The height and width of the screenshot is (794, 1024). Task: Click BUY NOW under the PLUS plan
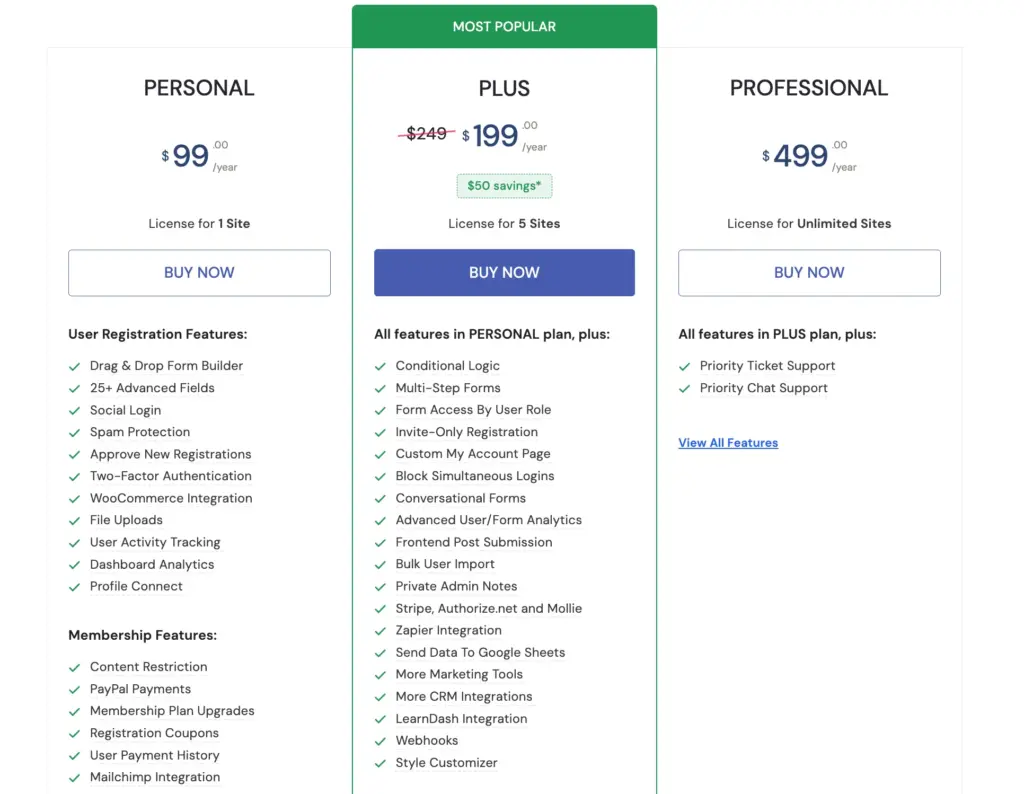[x=504, y=272]
